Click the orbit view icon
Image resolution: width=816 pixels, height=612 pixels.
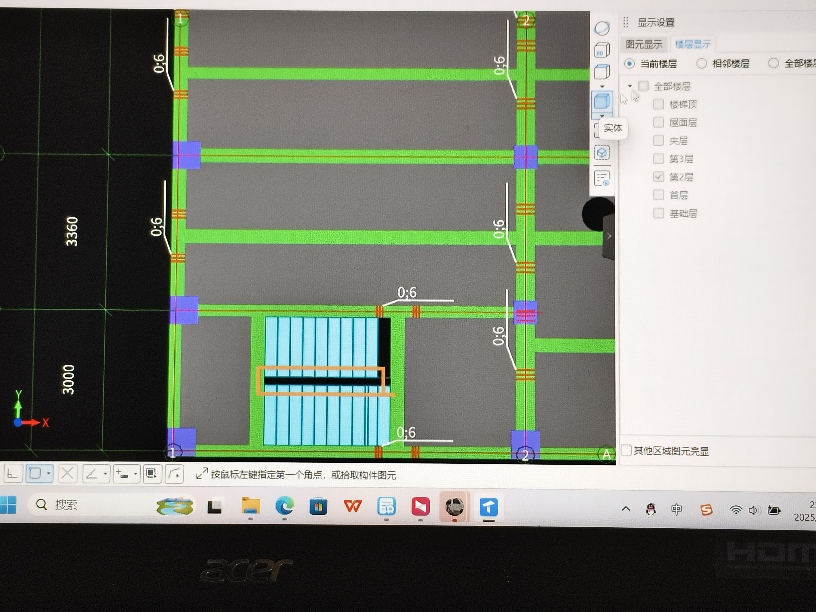602,28
